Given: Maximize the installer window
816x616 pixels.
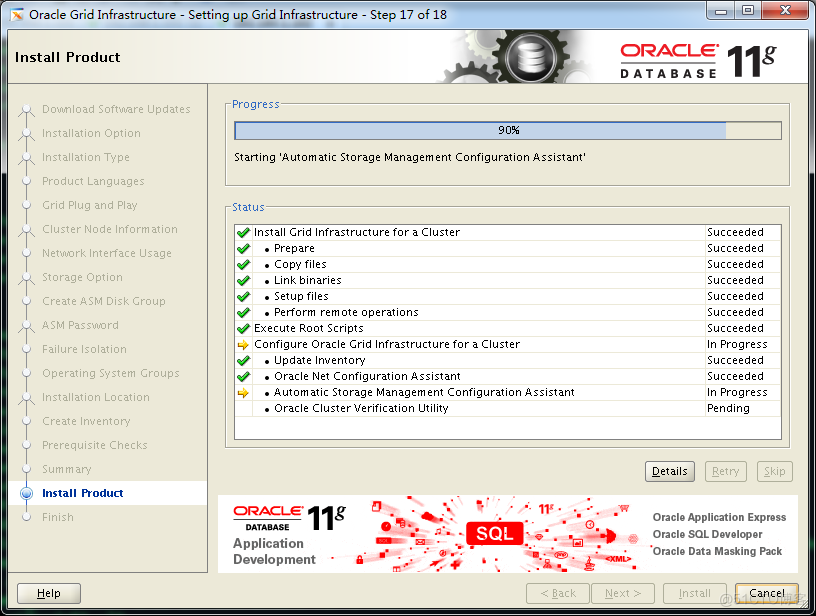Looking at the screenshot, I should (748, 11).
